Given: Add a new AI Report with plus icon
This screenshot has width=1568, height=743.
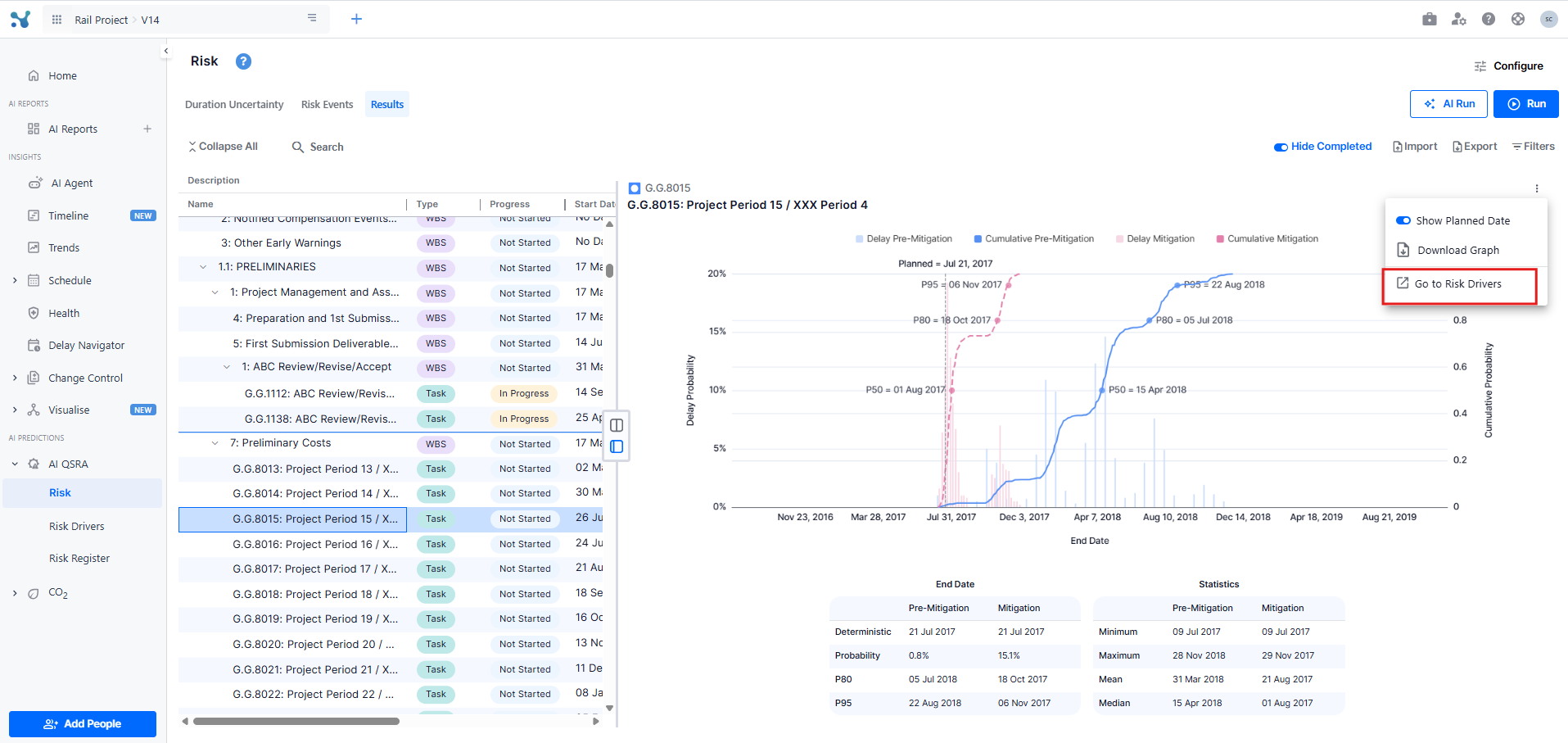Looking at the screenshot, I should click(x=147, y=129).
